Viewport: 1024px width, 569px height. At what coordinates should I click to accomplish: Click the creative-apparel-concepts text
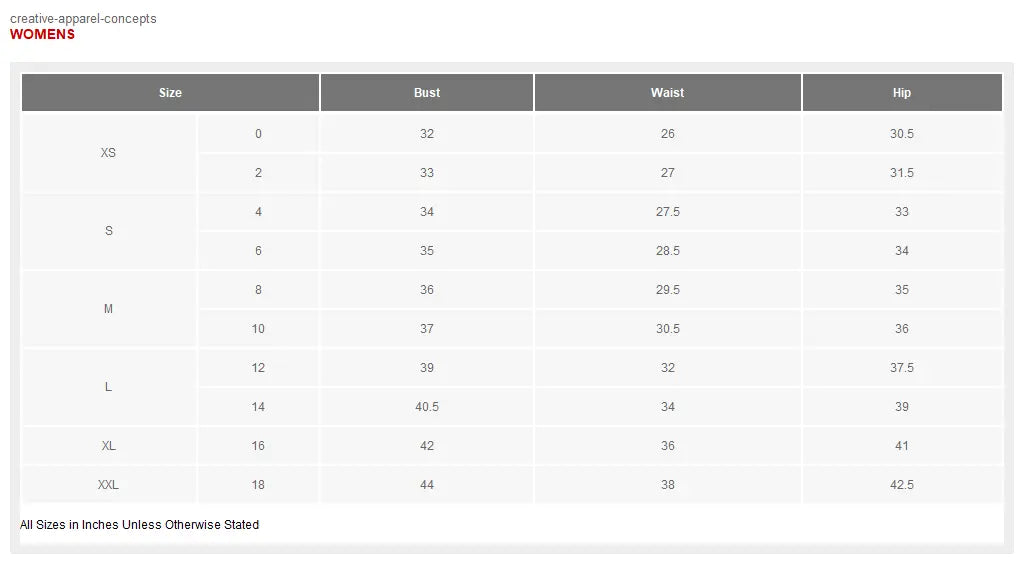pos(83,19)
